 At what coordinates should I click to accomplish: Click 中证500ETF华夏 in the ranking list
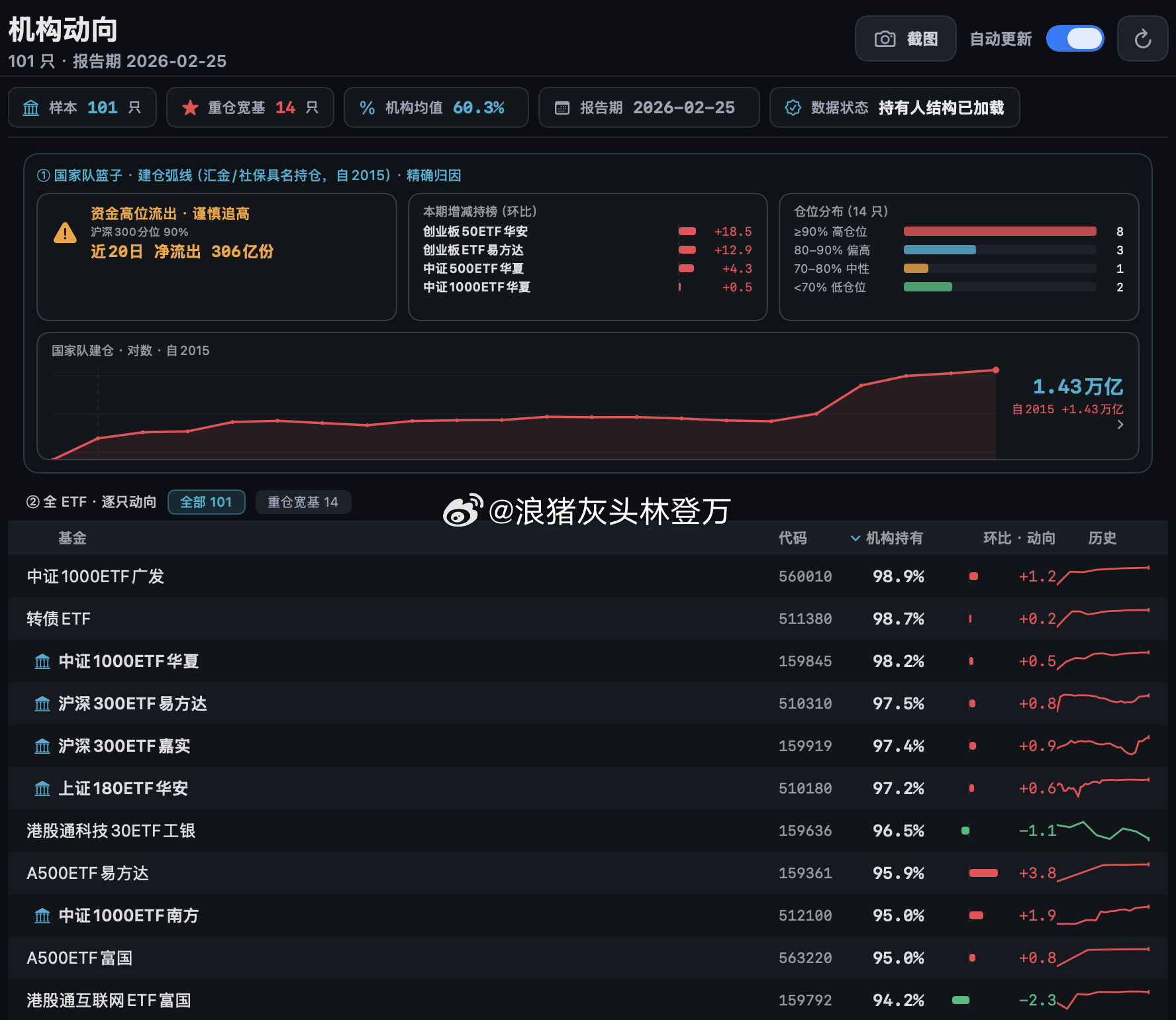(x=473, y=268)
